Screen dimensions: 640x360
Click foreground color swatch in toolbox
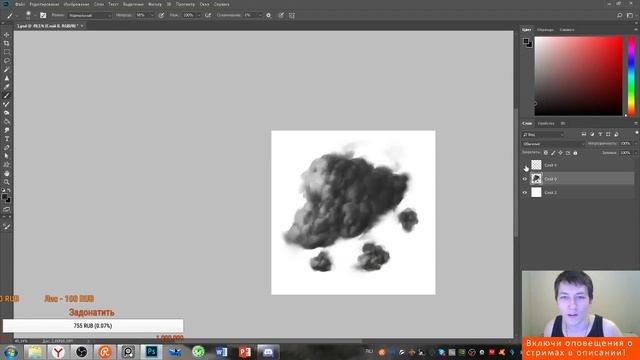(x=4, y=197)
